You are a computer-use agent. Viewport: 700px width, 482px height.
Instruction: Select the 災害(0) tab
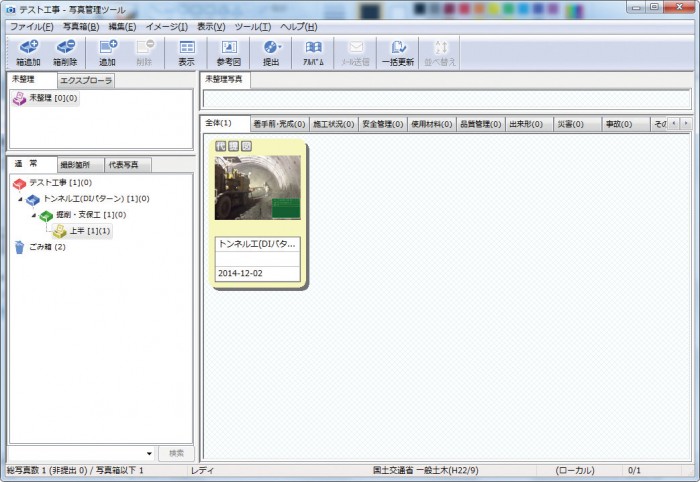click(x=577, y=124)
